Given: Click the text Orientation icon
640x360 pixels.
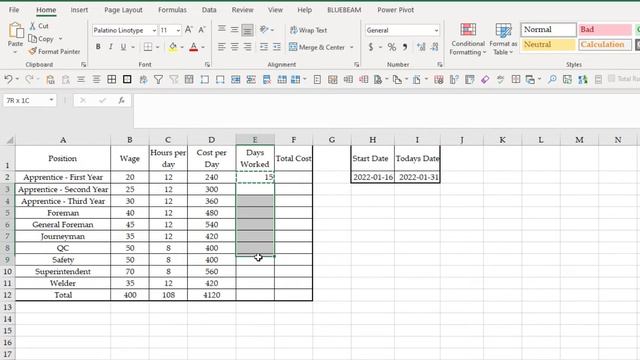Looking at the screenshot, I should click(x=264, y=29).
